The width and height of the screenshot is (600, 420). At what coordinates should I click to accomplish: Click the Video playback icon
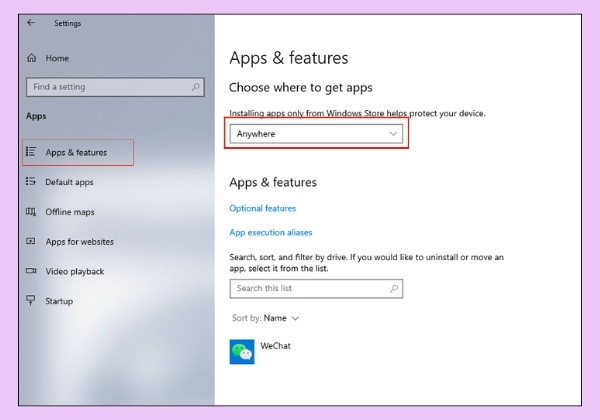tap(31, 271)
